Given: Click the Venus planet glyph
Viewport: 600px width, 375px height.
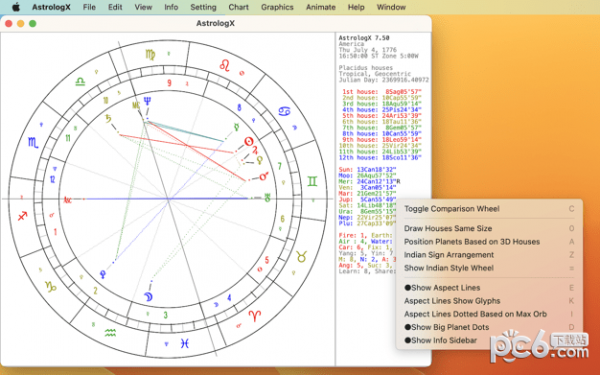Looking at the screenshot, I should pyautogui.click(x=260, y=160).
